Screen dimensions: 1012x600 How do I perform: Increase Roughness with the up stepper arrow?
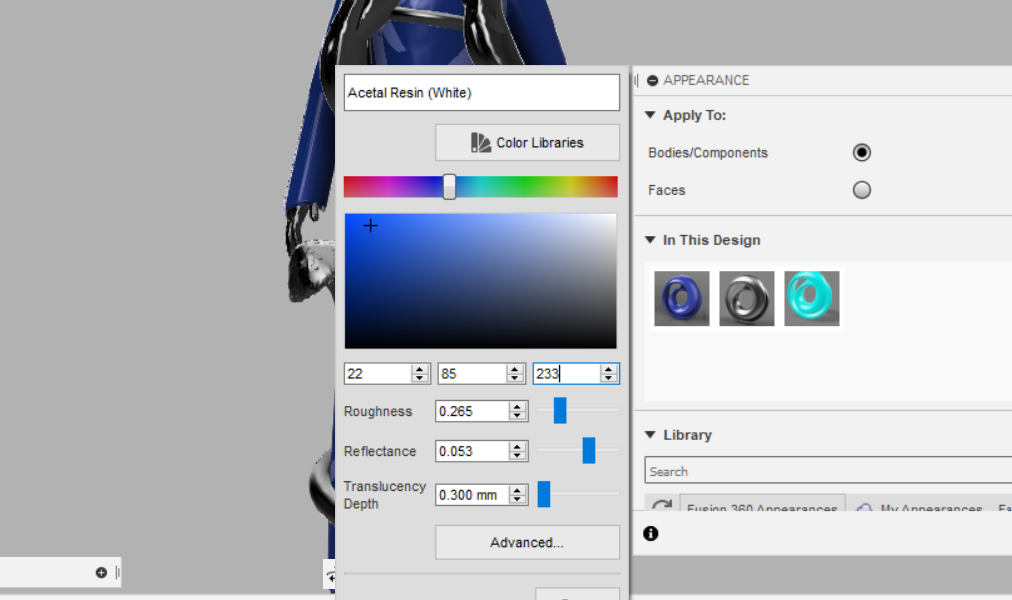pyautogui.click(x=519, y=406)
